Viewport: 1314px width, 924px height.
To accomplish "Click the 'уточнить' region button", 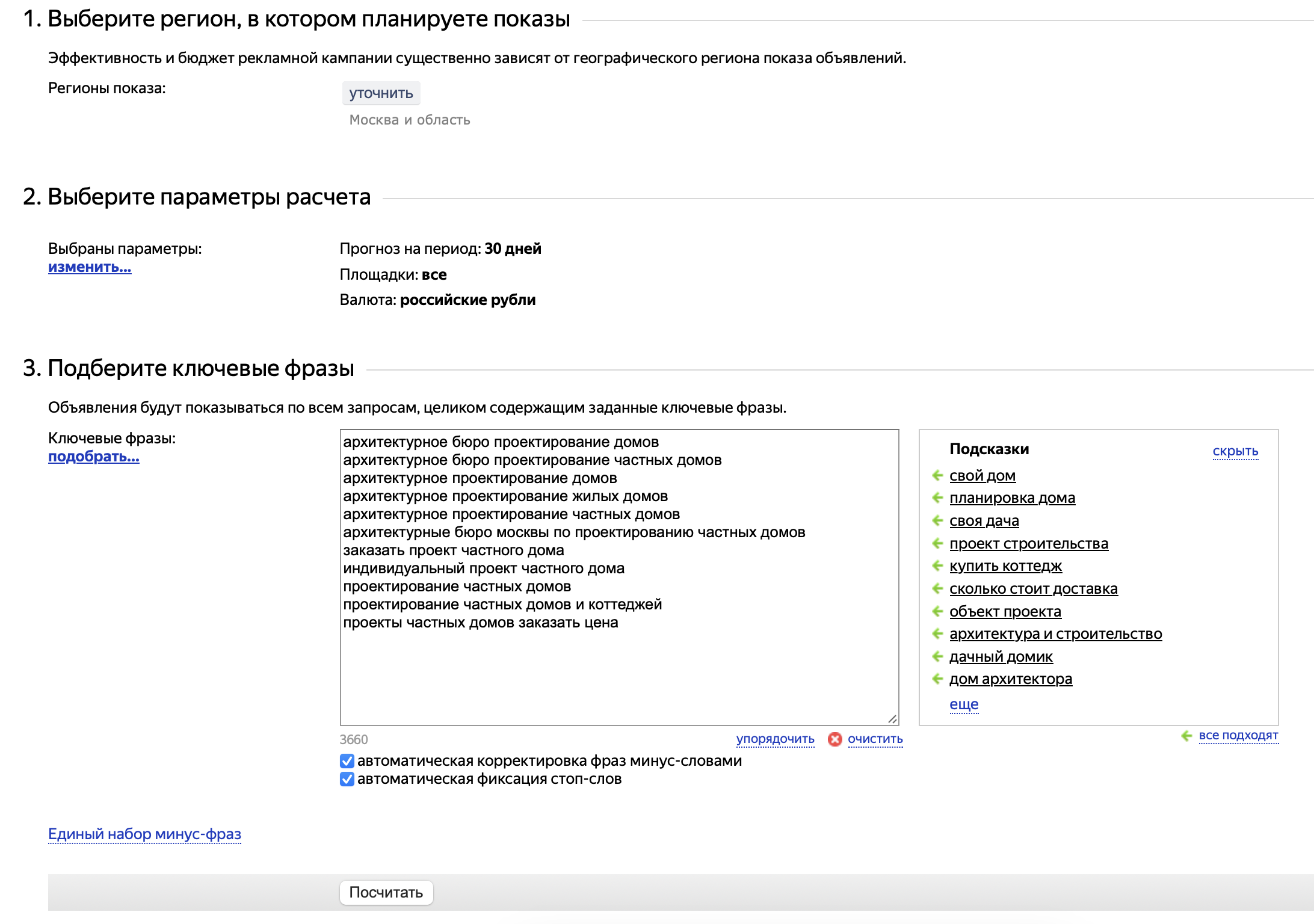I will click(381, 93).
